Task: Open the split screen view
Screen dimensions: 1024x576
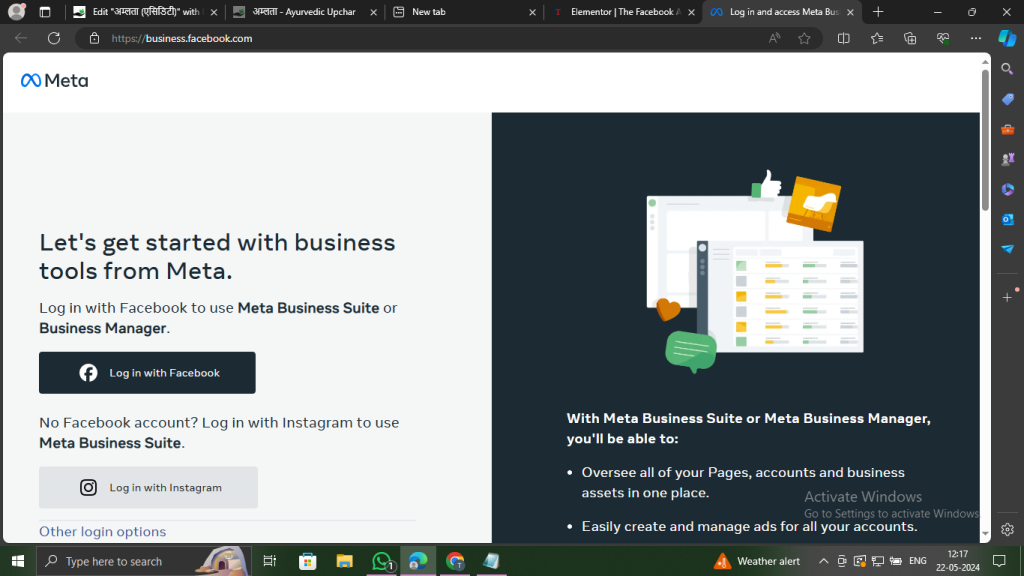Action: [844, 39]
